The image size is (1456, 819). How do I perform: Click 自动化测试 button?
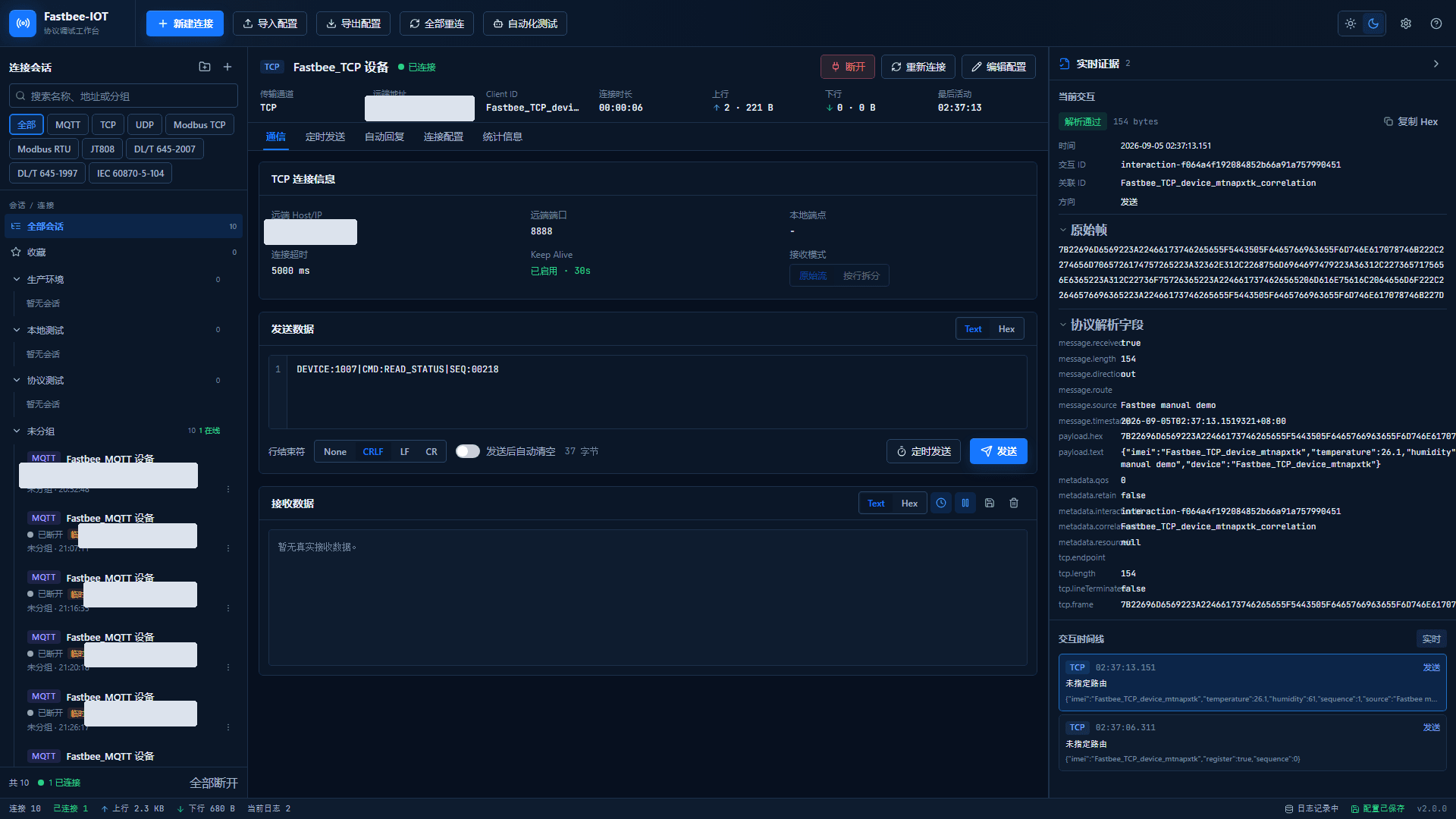[x=525, y=24]
